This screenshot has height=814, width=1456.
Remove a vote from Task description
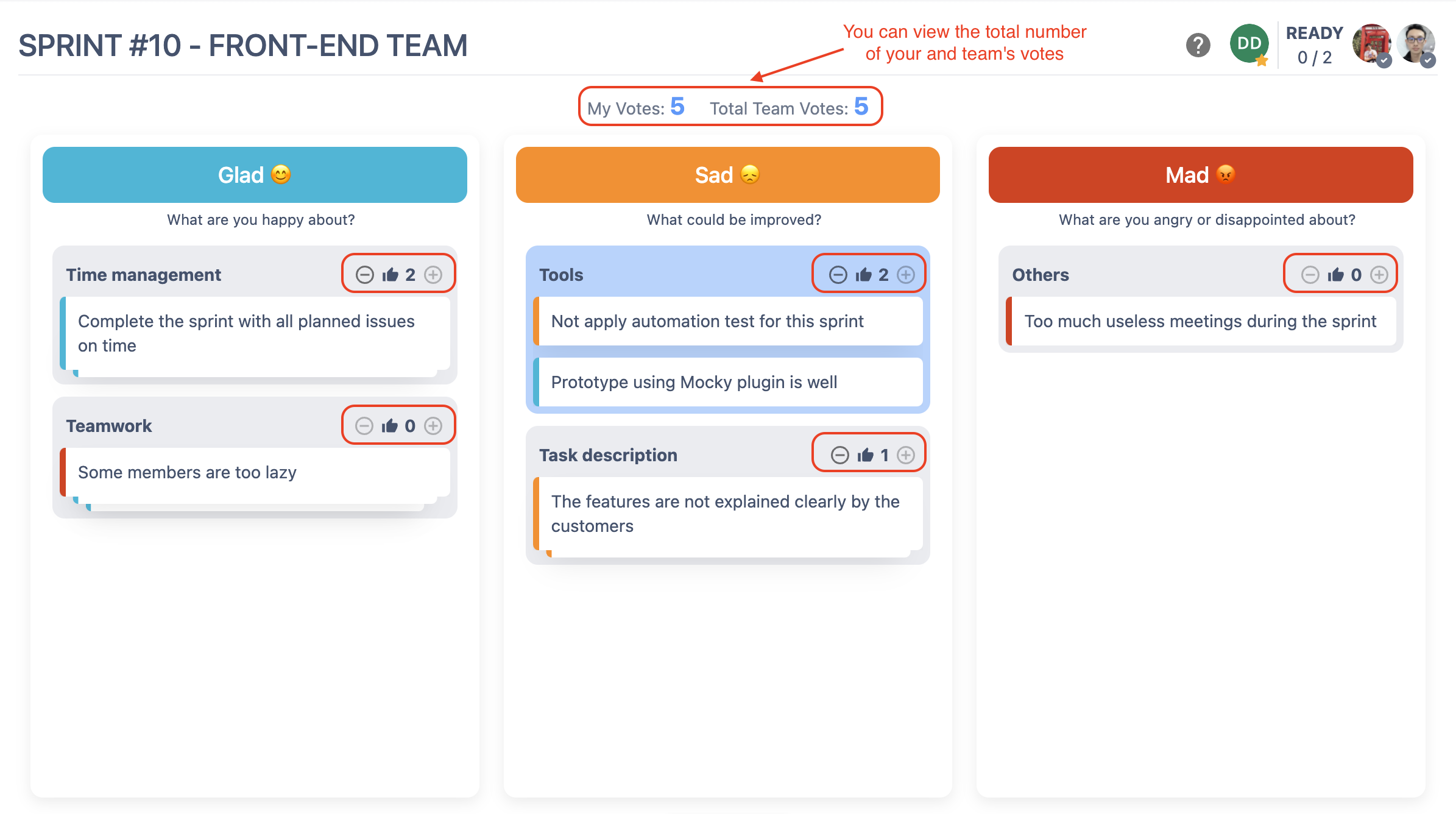[840, 455]
